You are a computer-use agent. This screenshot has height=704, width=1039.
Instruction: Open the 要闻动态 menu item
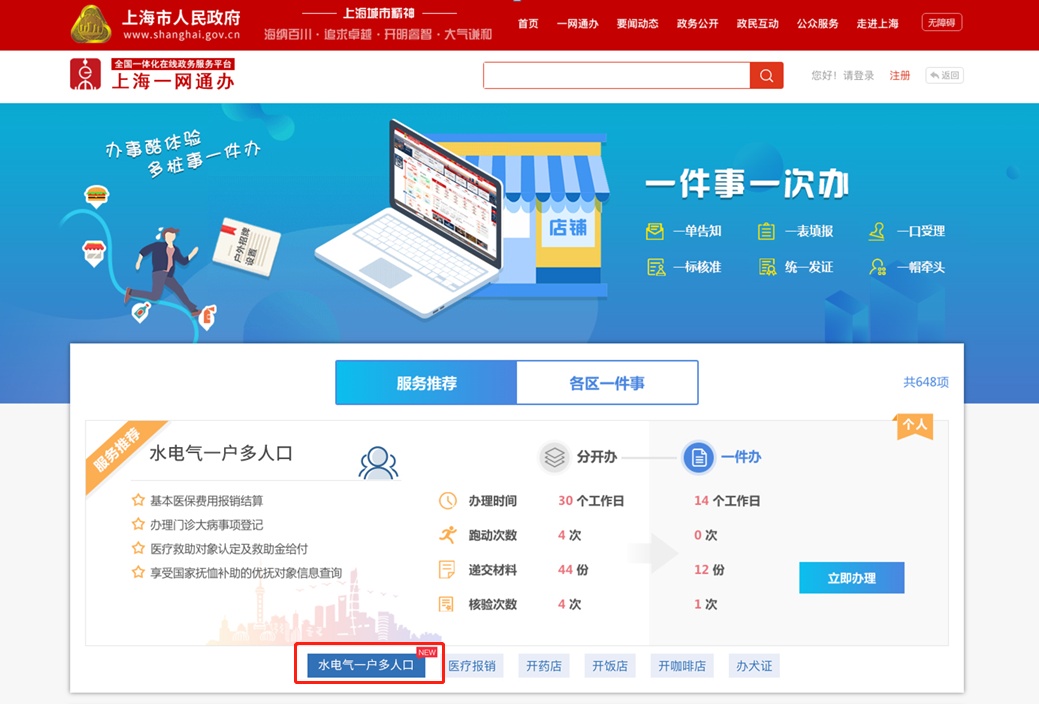point(637,24)
